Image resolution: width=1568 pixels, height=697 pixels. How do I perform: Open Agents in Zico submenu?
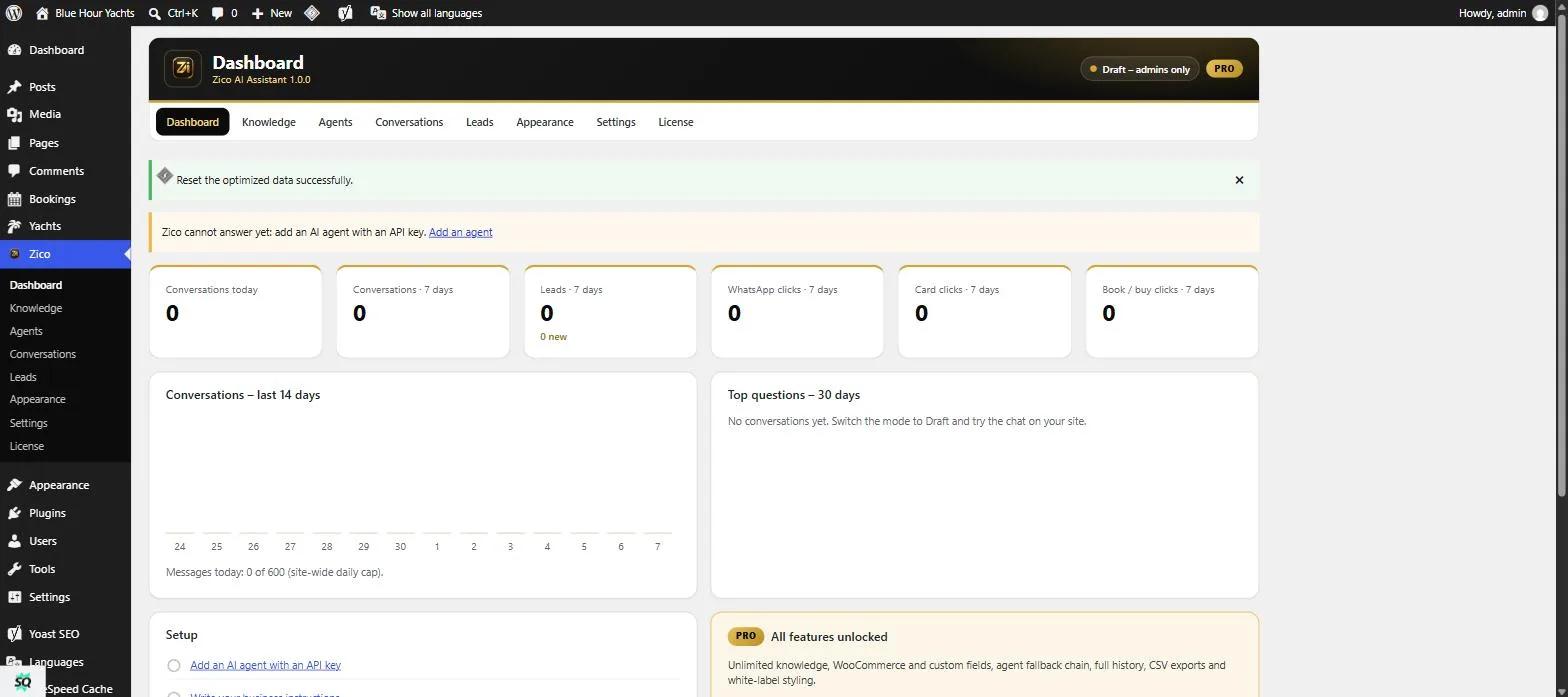click(26, 331)
